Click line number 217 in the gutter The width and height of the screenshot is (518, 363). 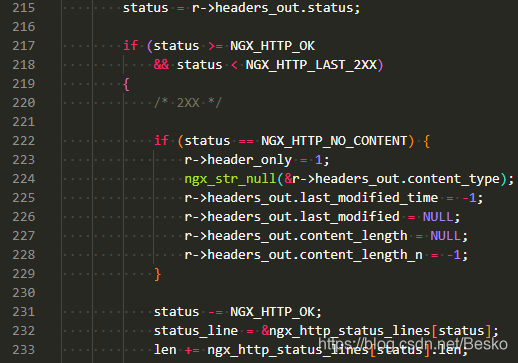[x=23, y=46]
